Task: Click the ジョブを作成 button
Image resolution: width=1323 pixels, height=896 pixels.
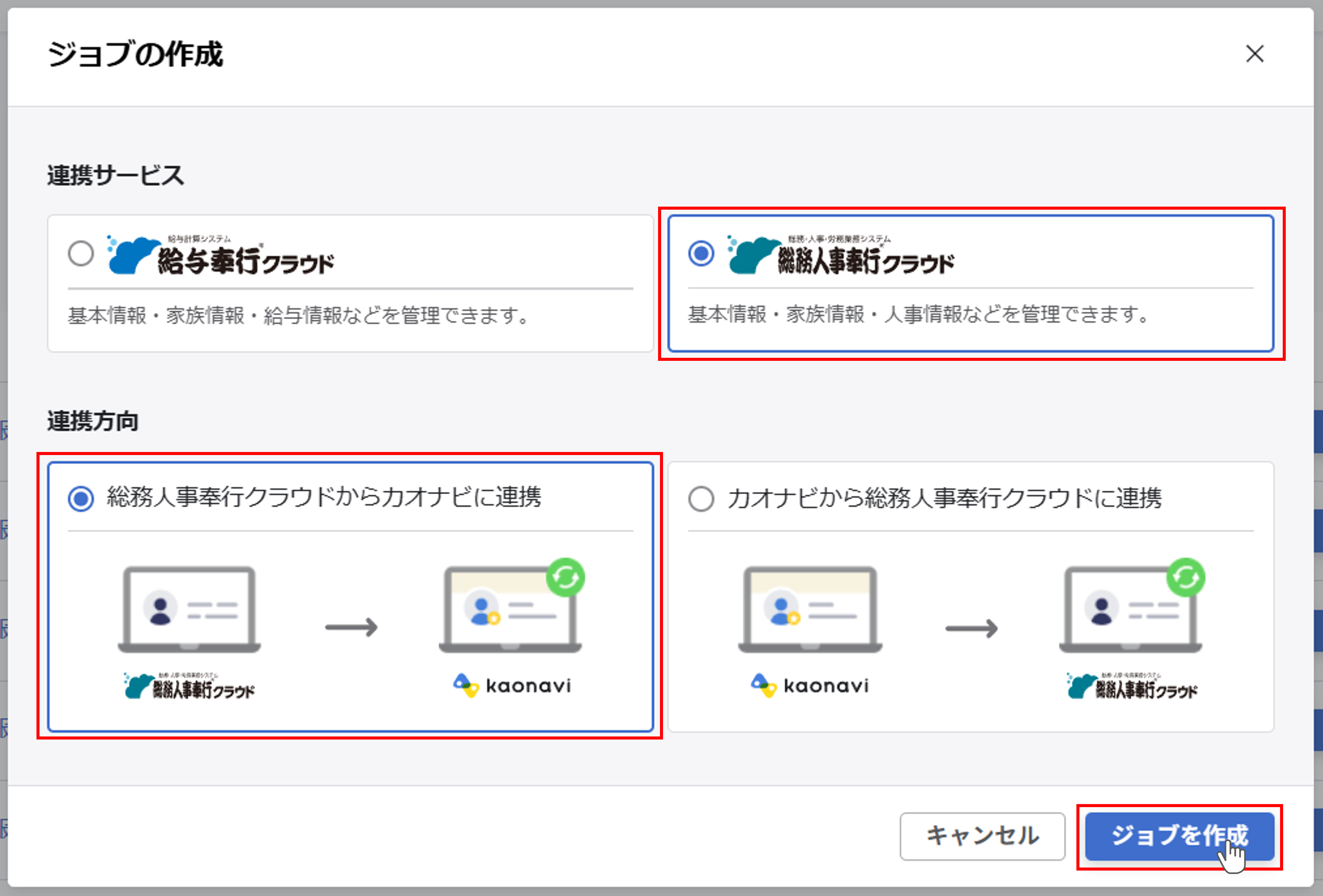Action: point(1179,836)
